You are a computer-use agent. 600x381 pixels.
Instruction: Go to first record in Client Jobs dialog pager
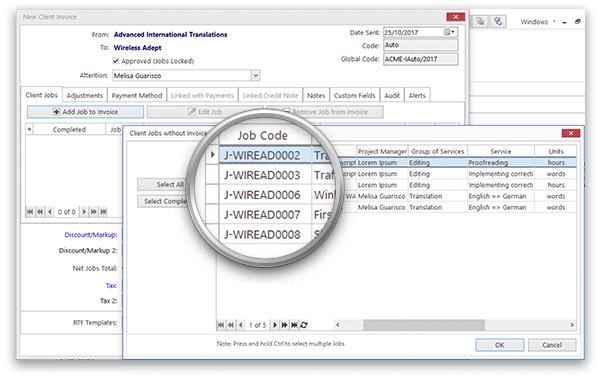pos(221,325)
